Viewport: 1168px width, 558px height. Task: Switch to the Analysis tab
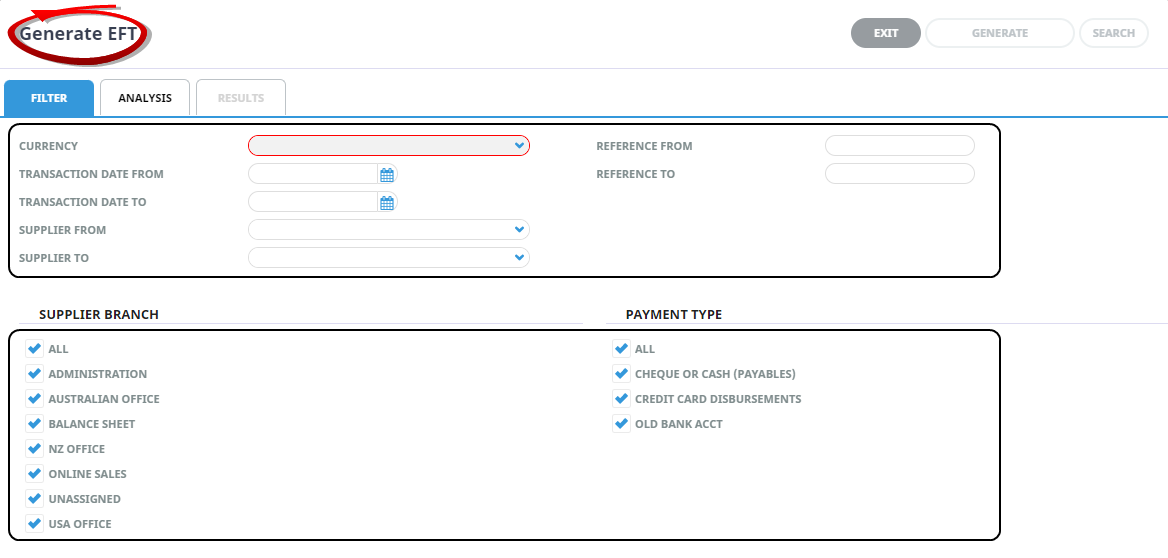pyautogui.click(x=145, y=98)
